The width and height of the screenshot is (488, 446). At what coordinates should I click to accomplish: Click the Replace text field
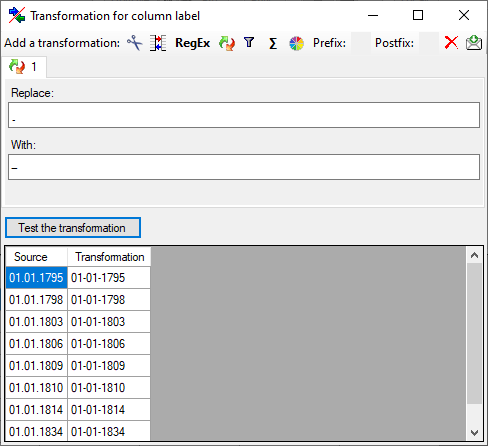(x=244, y=115)
